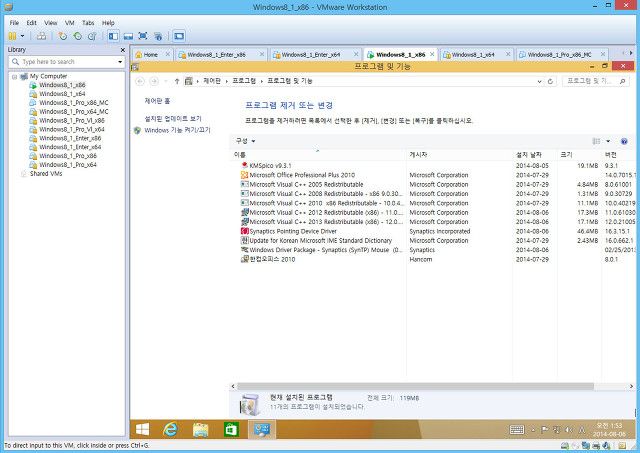
Task: Switch to the Windows8_1_Enter_x64 tab
Action: tap(311, 55)
